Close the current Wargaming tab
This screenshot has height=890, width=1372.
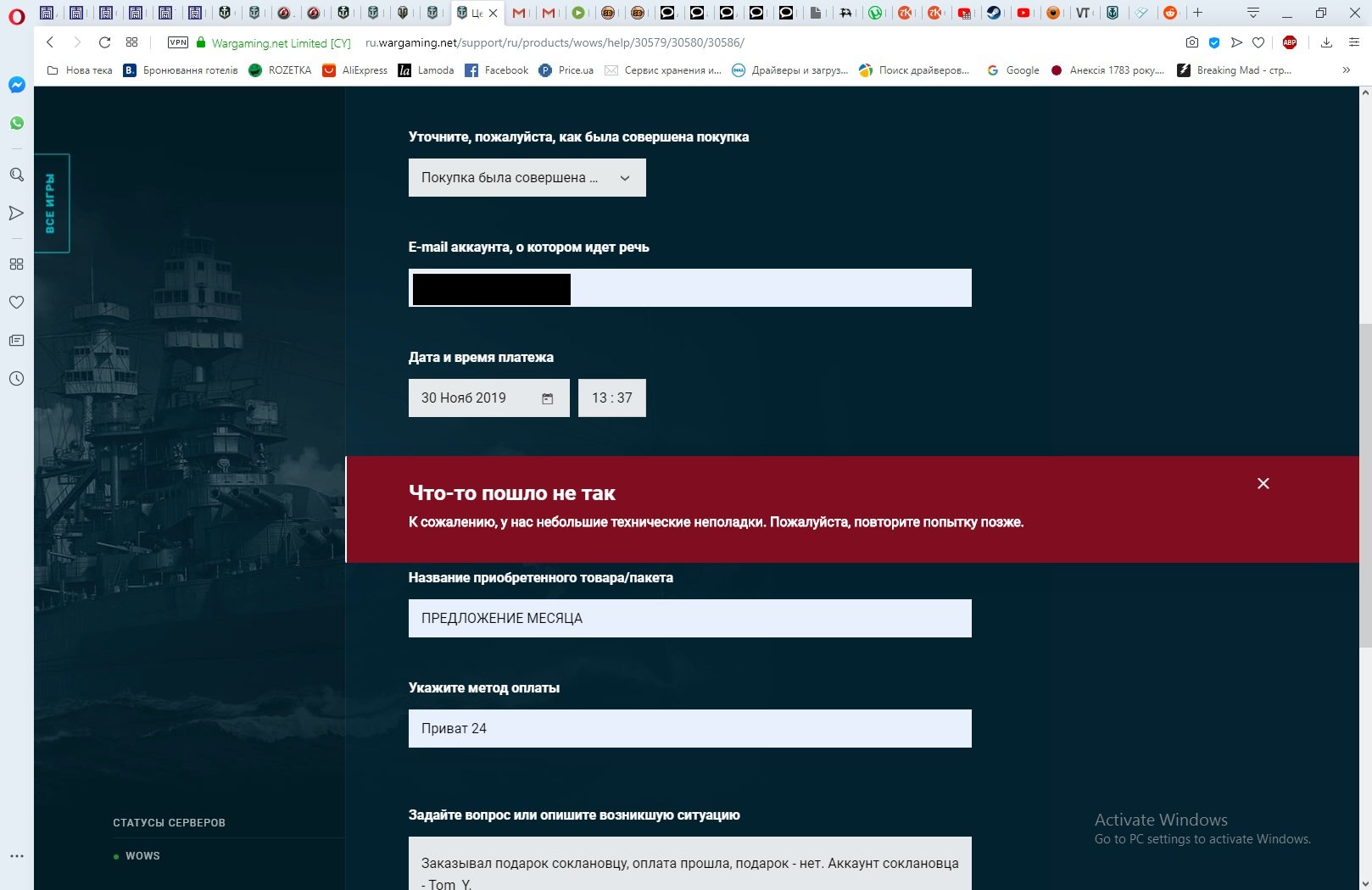(493, 13)
